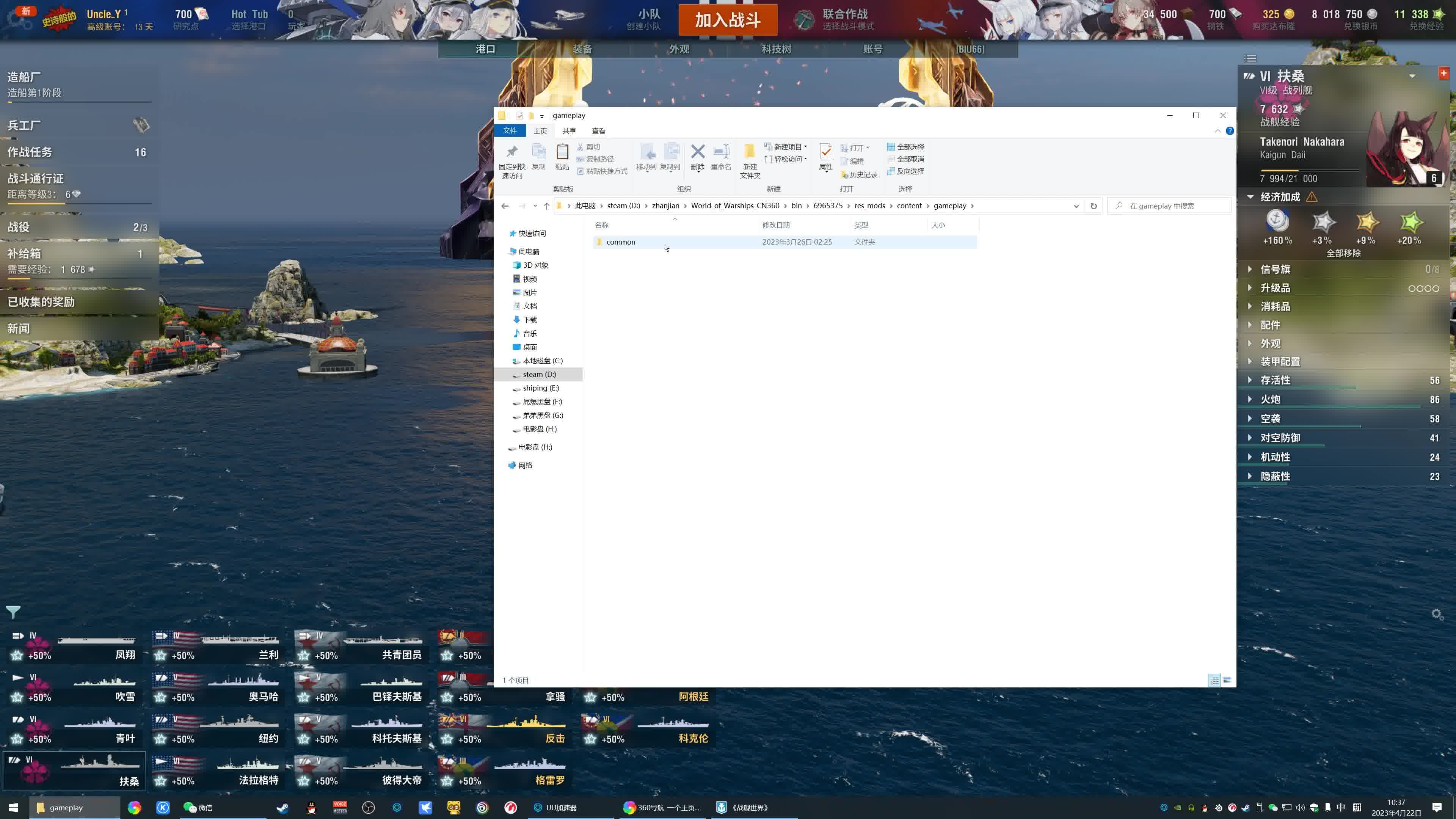This screenshot has width=1456, height=819.
Task: Open Windows Start menu
Action: (13, 808)
